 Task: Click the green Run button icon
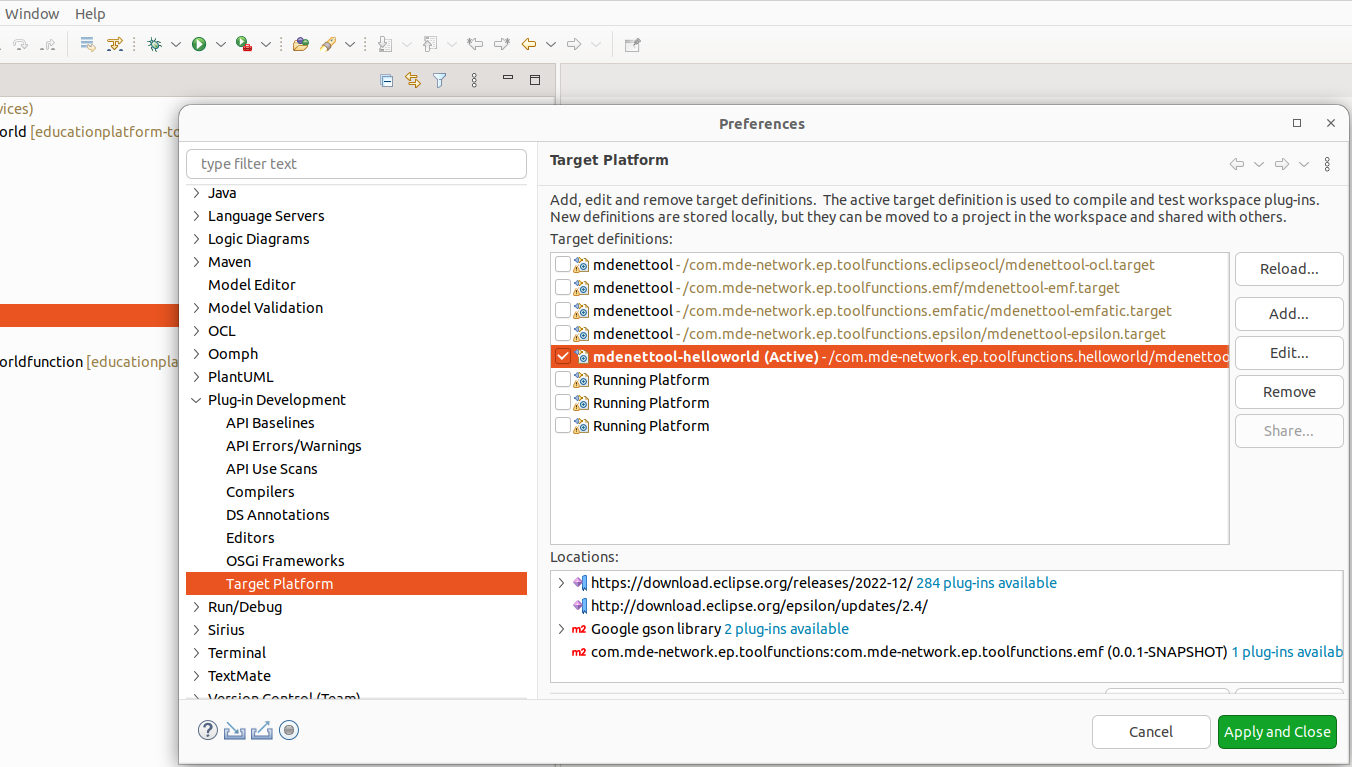pyautogui.click(x=199, y=44)
